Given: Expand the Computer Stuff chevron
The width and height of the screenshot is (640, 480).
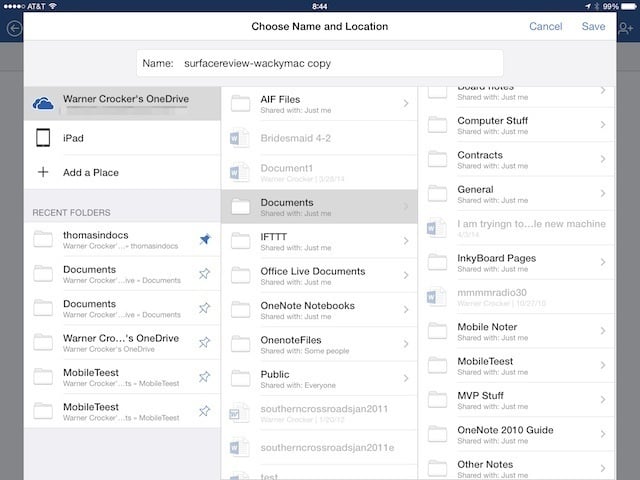Looking at the screenshot, I should coord(603,125).
